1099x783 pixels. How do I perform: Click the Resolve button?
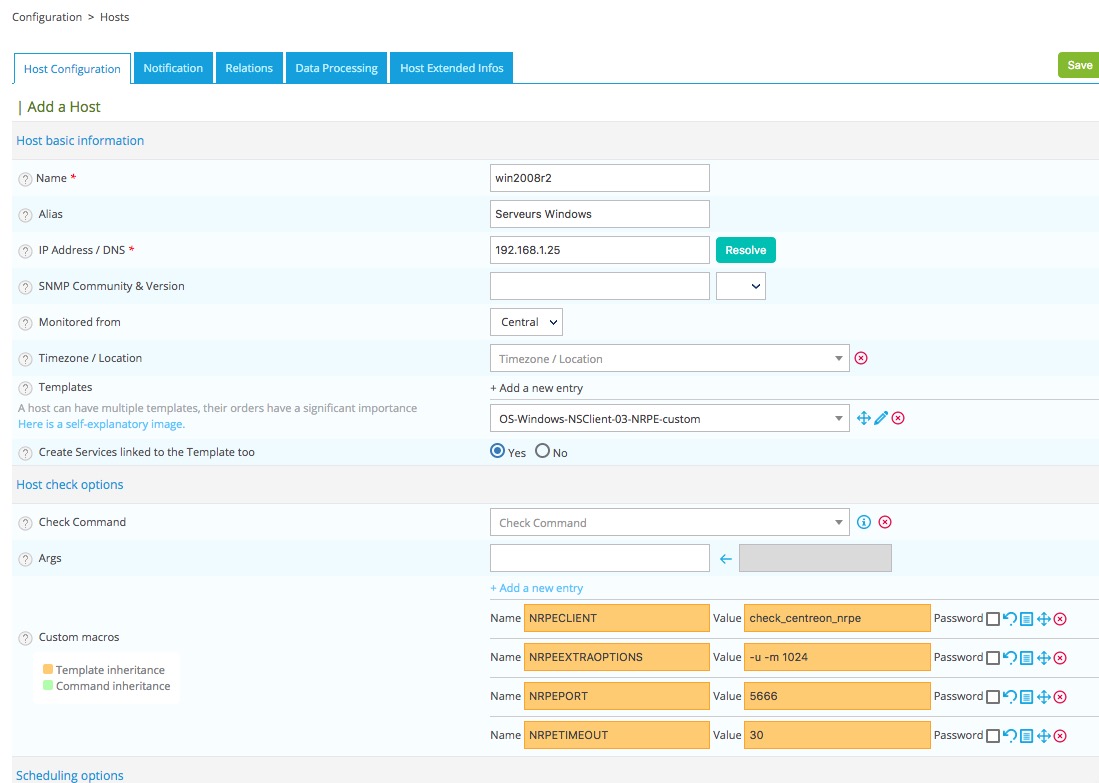pos(745,250)
